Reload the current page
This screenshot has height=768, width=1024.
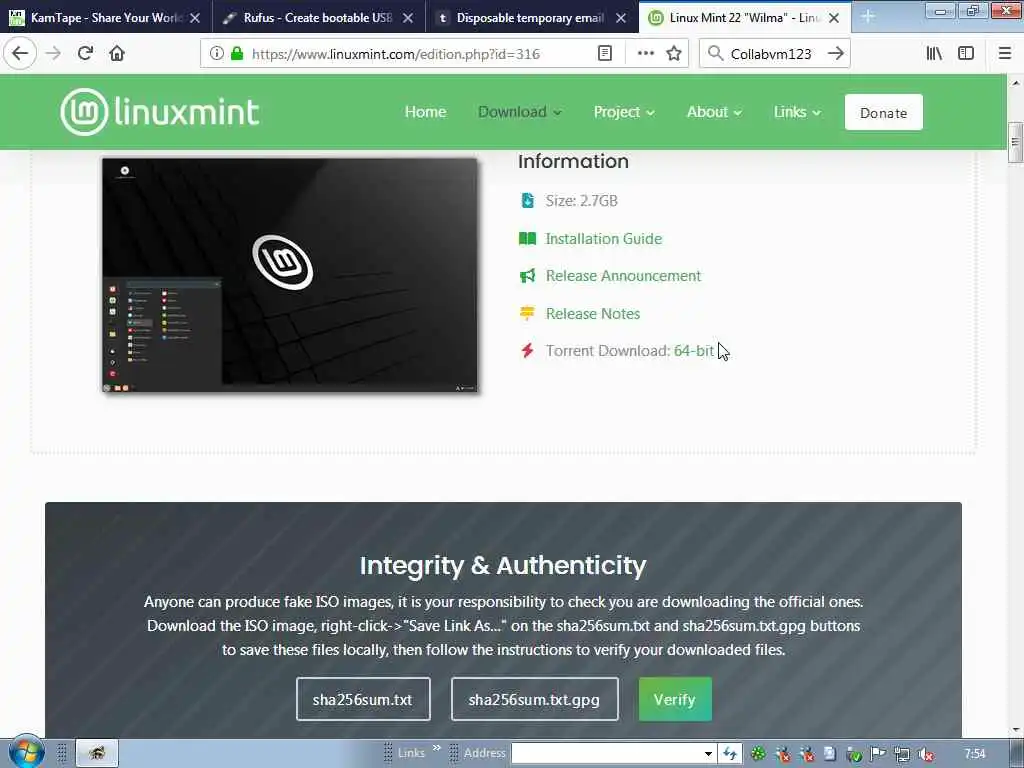[x=85, y=54]
